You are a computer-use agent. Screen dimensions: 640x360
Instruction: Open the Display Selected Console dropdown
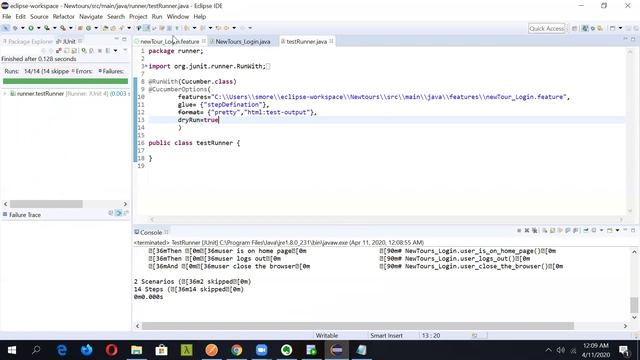pos(601,231)
